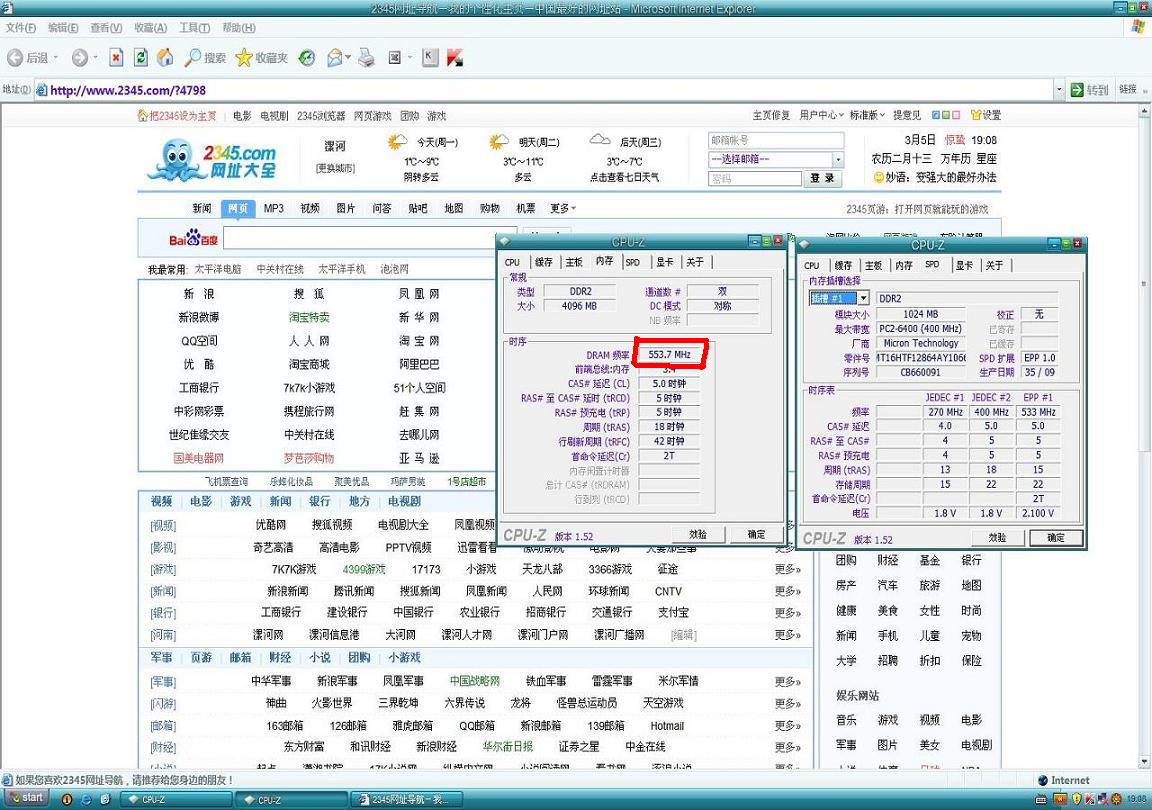The height and width of the screenshot is (810, 1152).
Task: Click 效验 in left CPU-Z window
Action: pyautogui.click(x=698, y=534)
